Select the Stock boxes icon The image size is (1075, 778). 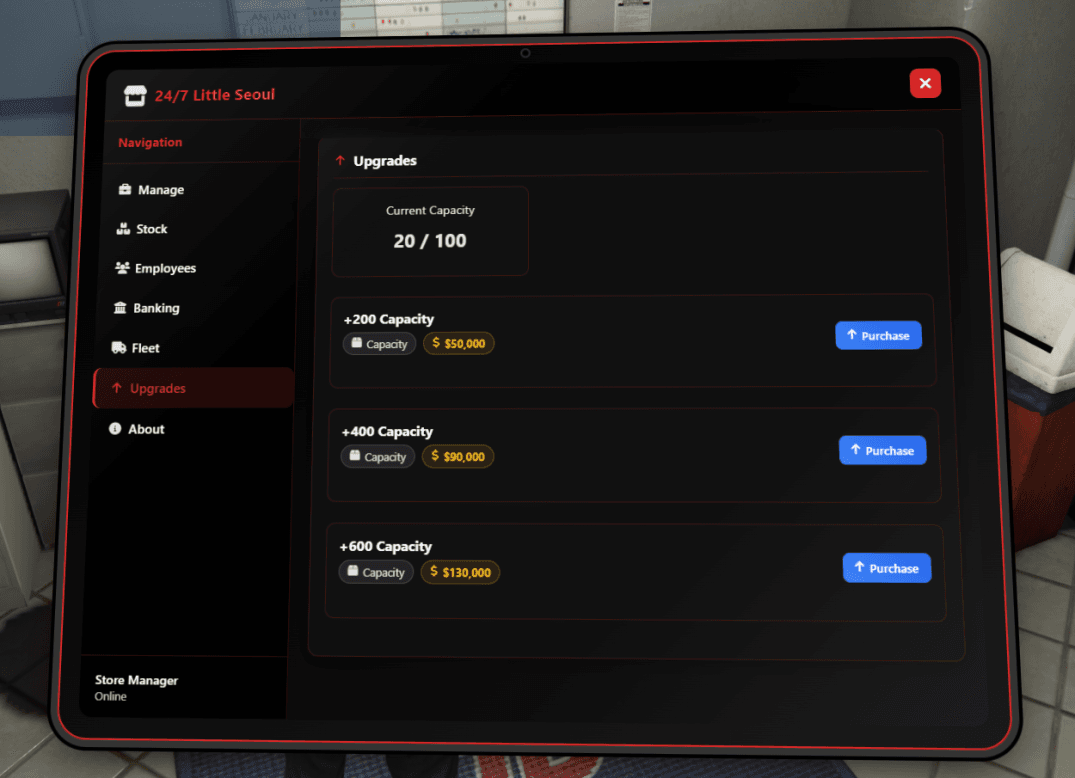pyautogui.click(x=122, y=228)
